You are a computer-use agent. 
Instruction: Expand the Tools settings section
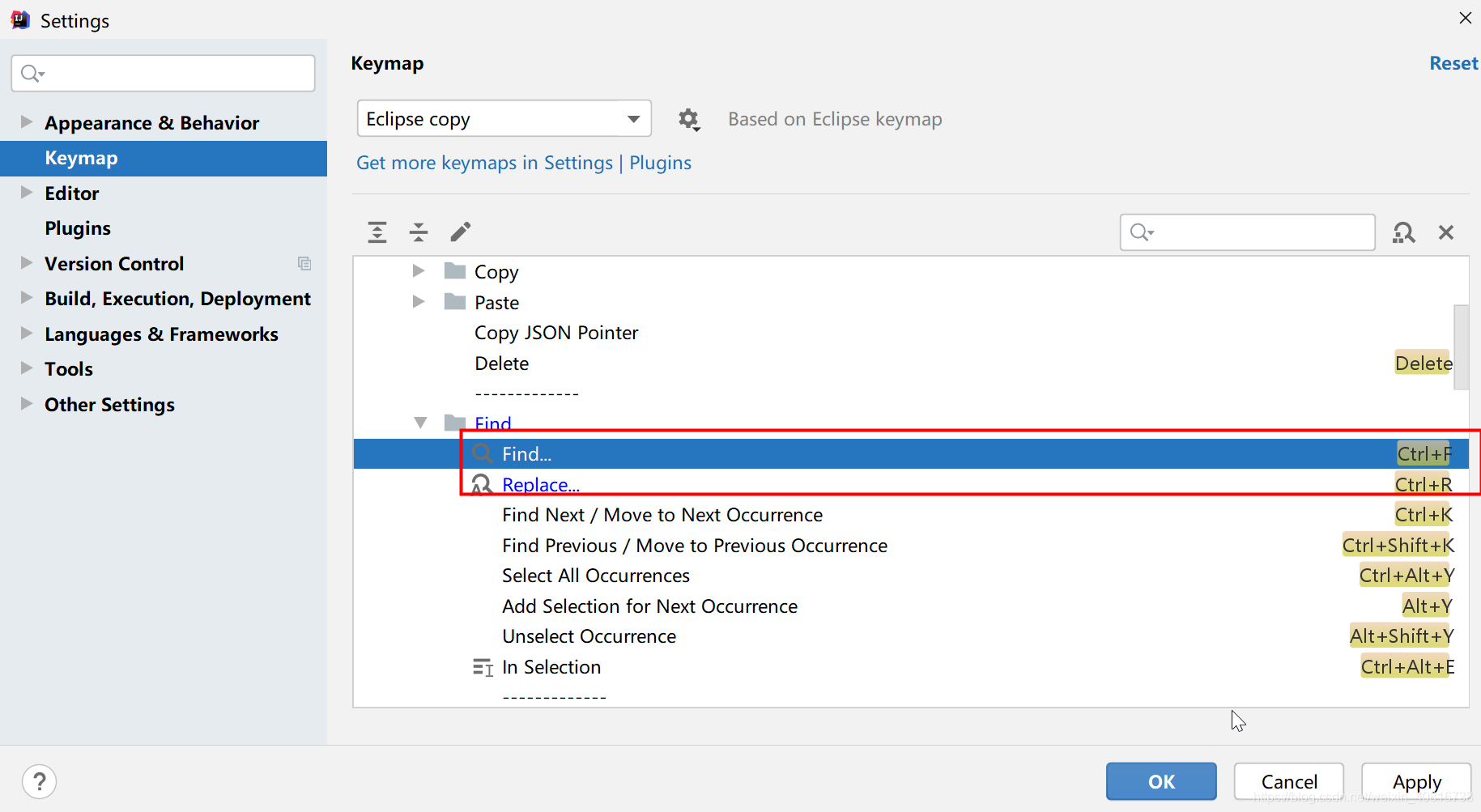click(27, 368)
